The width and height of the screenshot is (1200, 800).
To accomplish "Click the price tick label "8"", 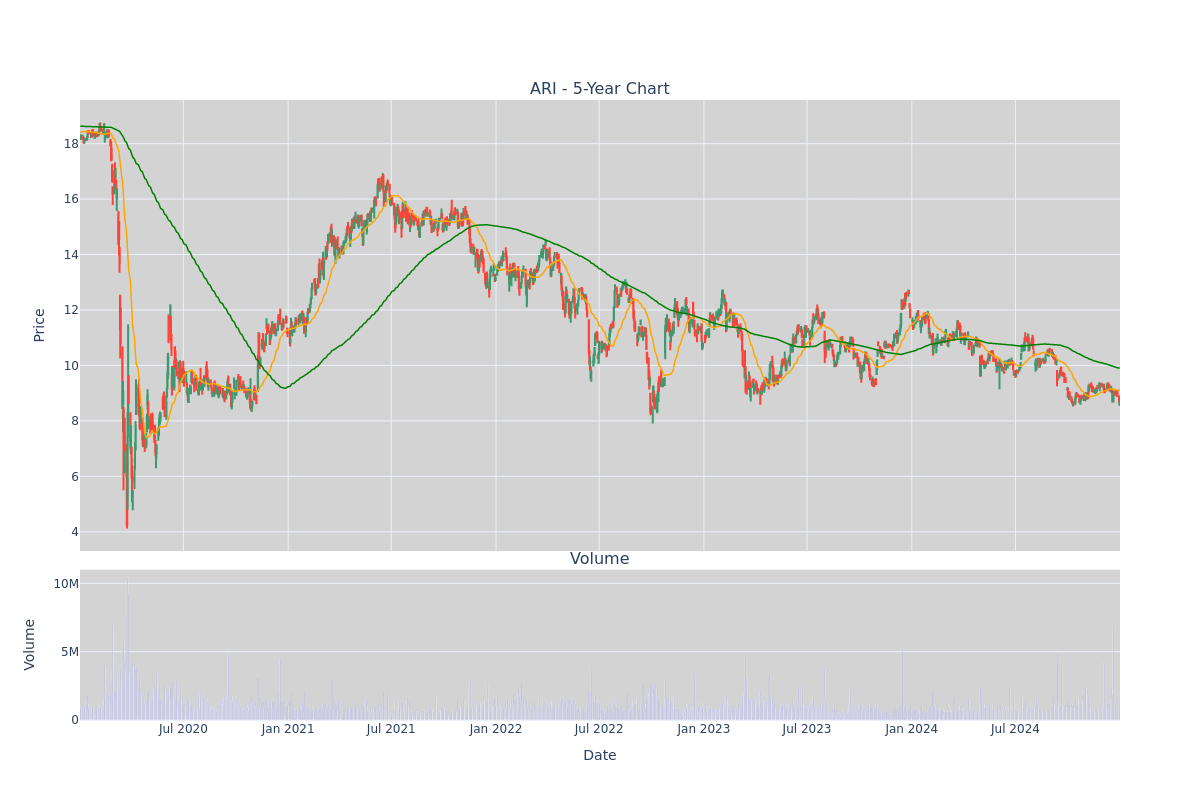I will [x=75, y=421].
